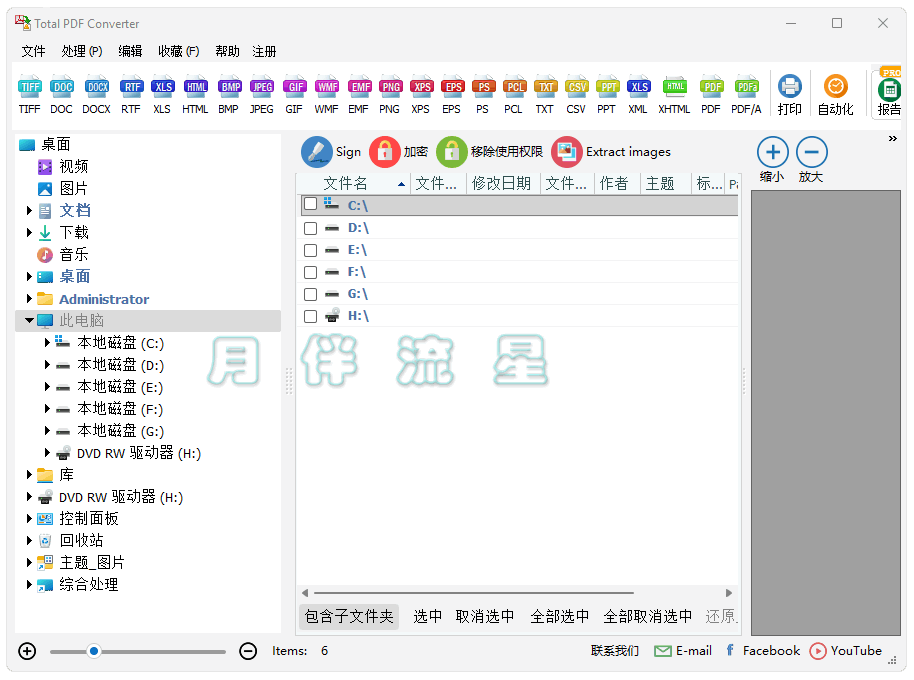
Task: Expand the 控制面板 node
Action: [x=29, y=519]
